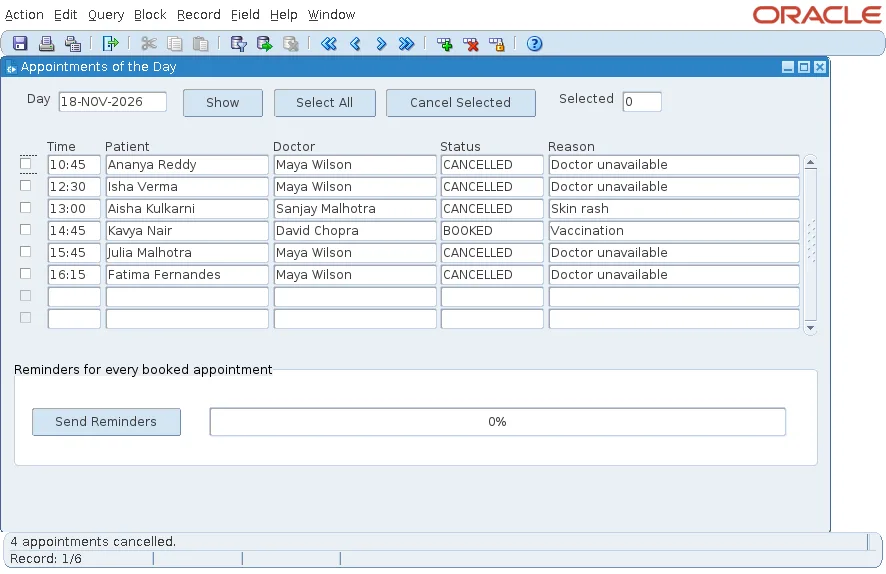Click the Kavya Nair patient cell
Image resolution: width=886 pixels, height=574 pixels.
[x=187, y=231]
